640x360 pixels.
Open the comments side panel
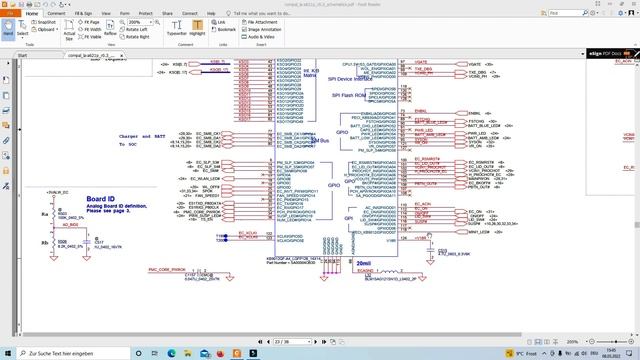click(x=6, y=125)
